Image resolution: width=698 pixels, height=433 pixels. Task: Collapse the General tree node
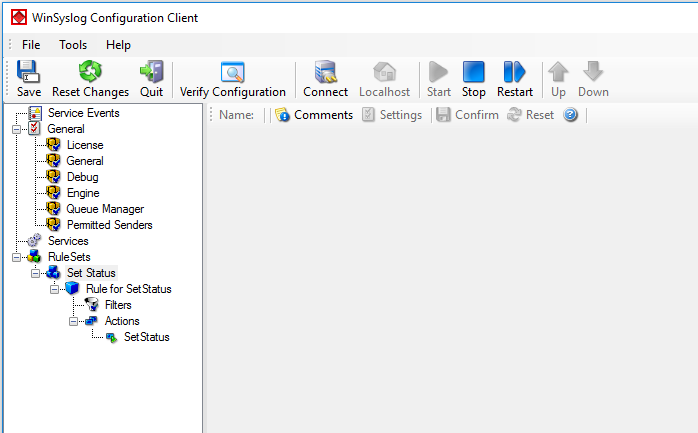click(x=16, y=129)
